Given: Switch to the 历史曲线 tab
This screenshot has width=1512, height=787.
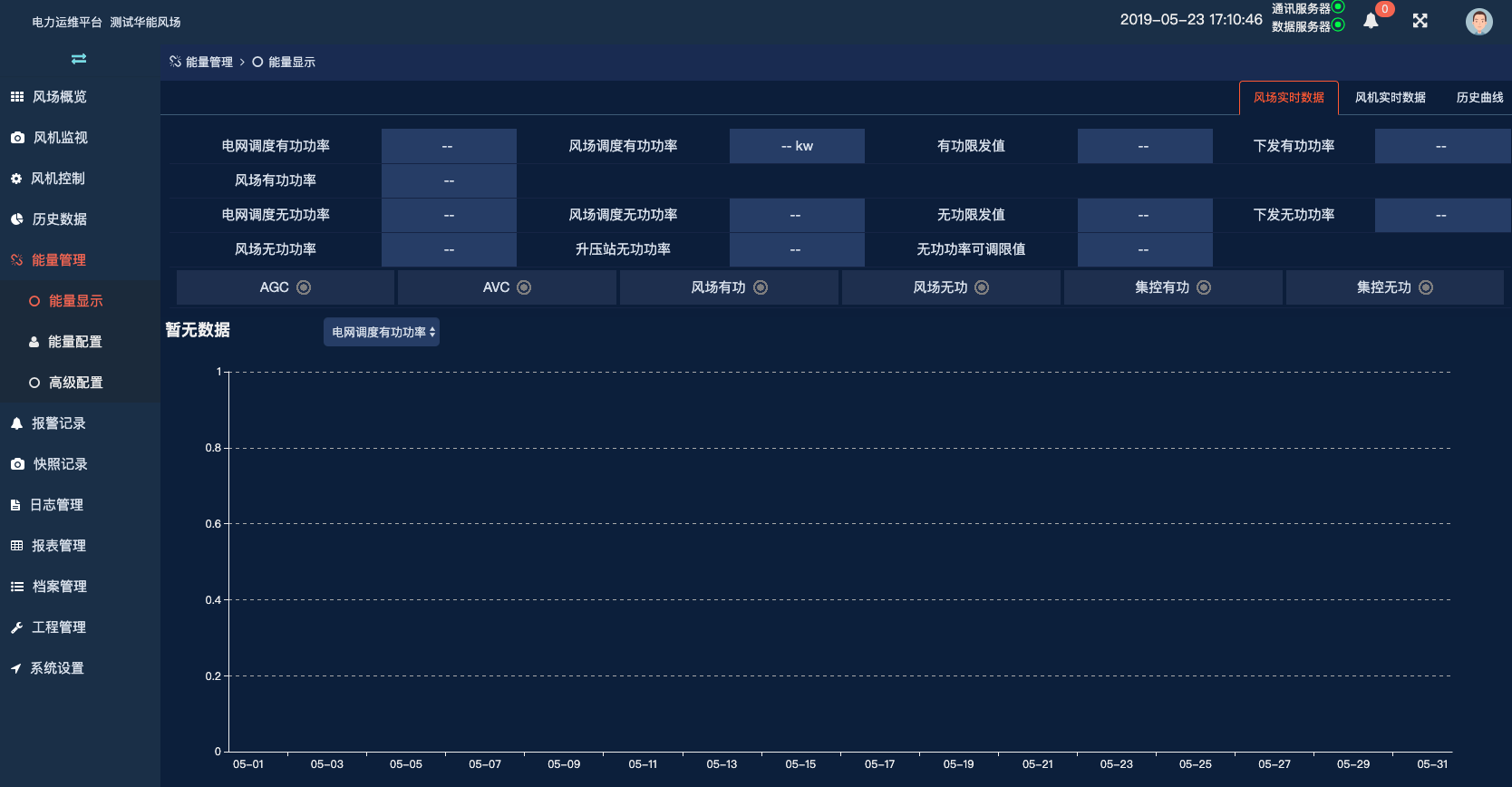Looking at the screenshot, I should coord(1479,98).
